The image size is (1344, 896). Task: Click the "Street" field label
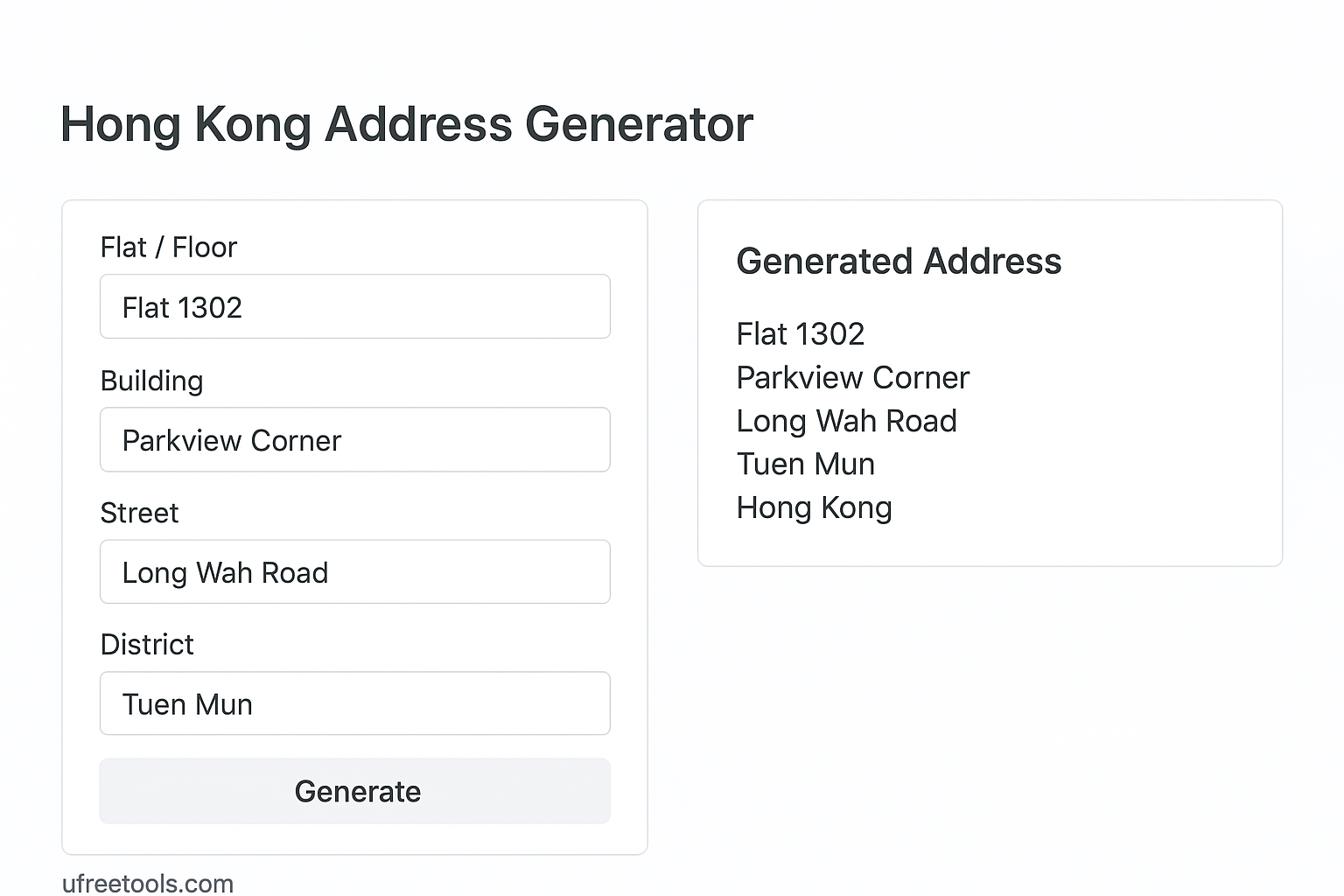pos(139,513)
